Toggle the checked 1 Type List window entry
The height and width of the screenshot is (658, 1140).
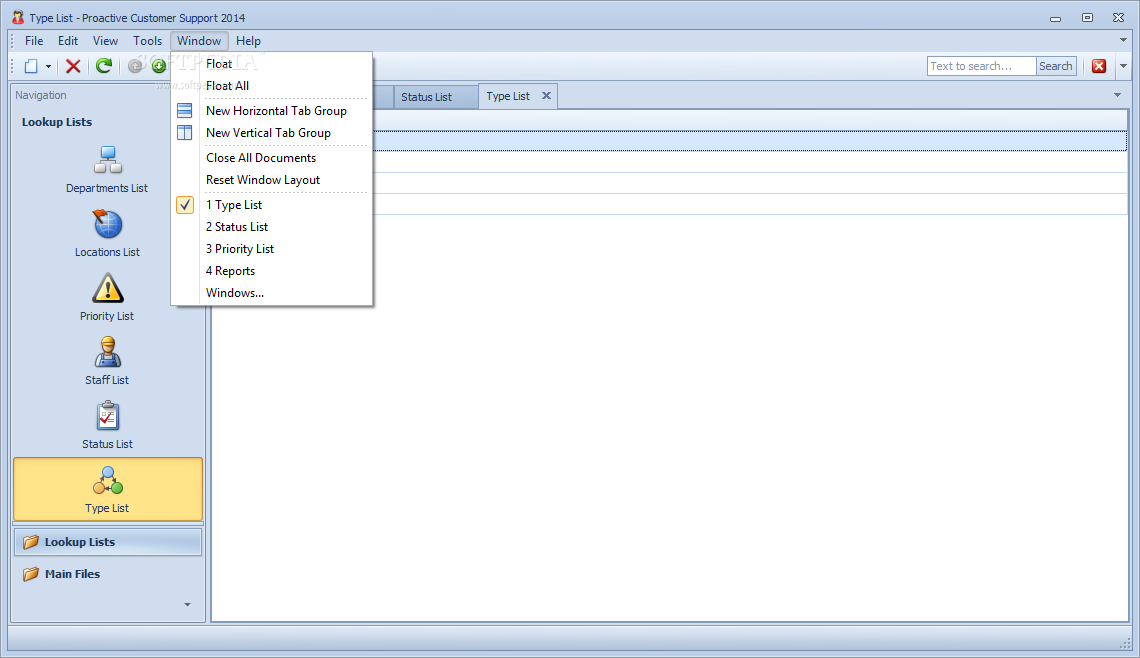point(272,205)
